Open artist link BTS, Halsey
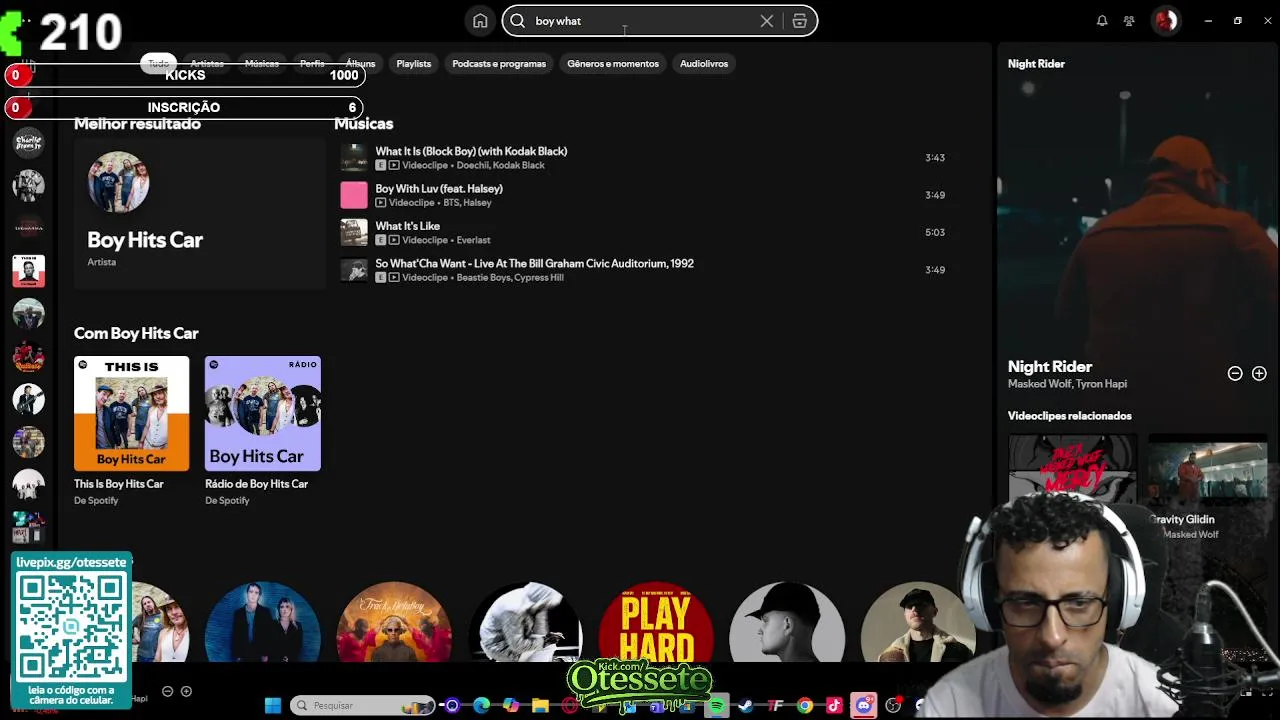Image resolution: width=1280 pixels, height=720 pixels. pyautogui.click(x=467, y=203)
